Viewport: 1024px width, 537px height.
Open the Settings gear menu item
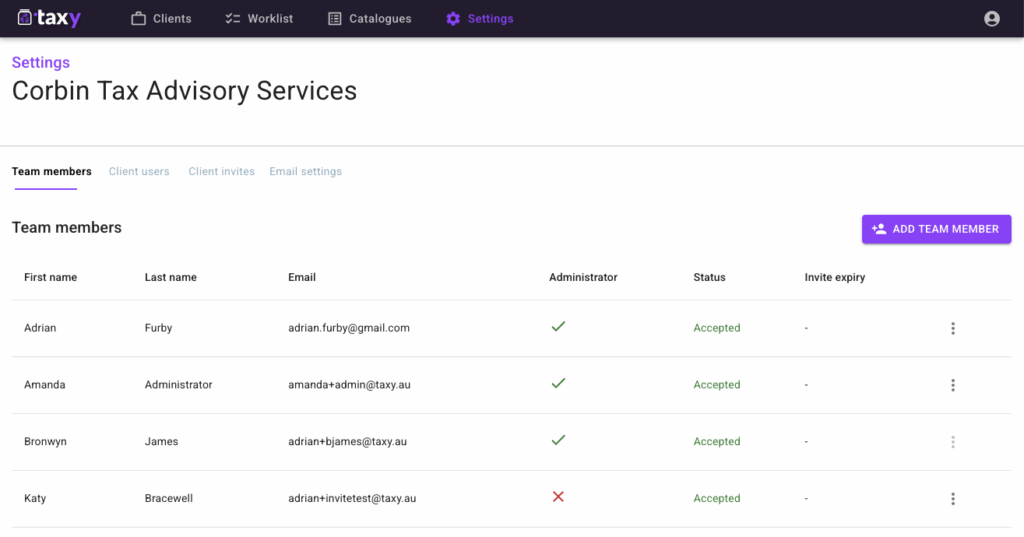point(480,18)
